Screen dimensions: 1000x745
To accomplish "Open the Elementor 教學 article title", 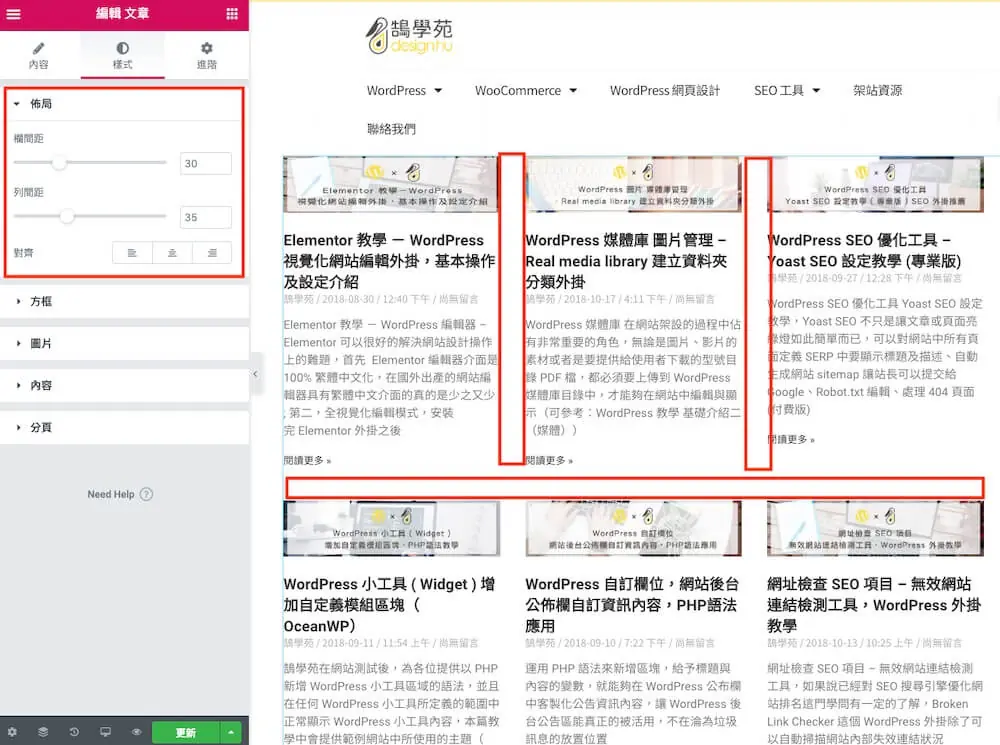I will point(390,261).
